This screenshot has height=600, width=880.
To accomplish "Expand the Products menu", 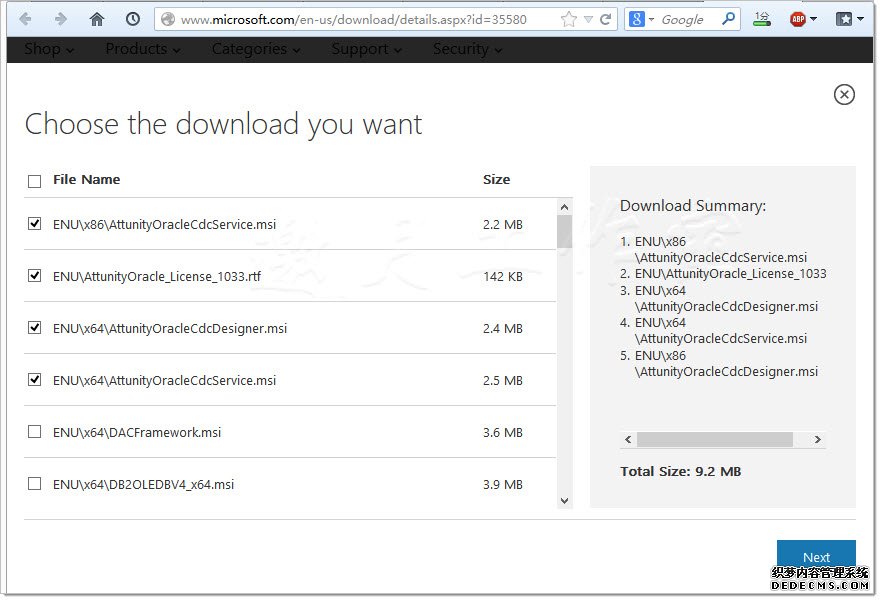I will (143, 49).
